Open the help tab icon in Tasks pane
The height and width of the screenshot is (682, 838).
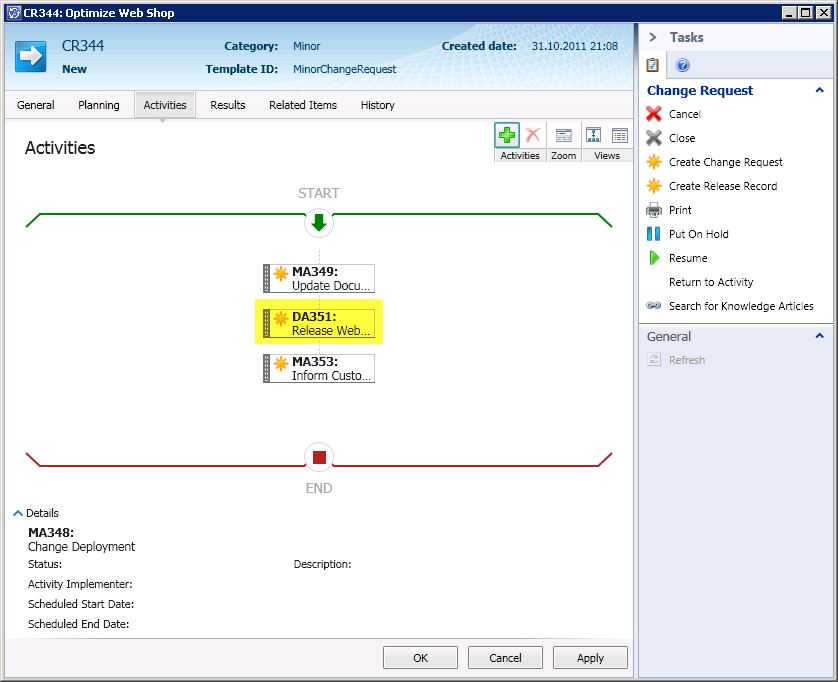[683, 66]
